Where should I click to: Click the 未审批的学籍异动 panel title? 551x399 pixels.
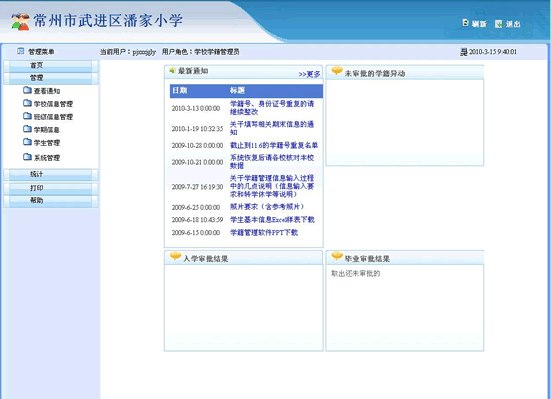click(375, 73)
